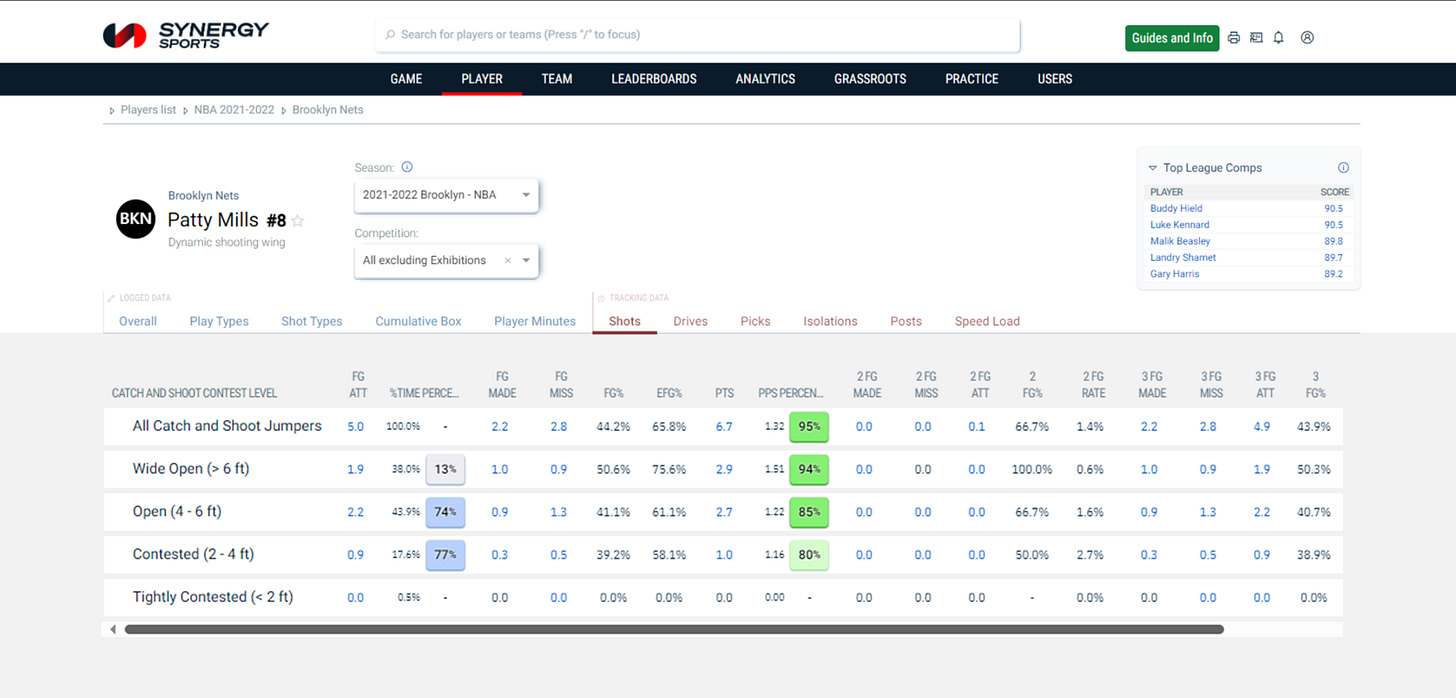This screenshot has width=1456, height=698.
Task: Go to Brooklyn Nets breadcrumb
Action: click(328, 110)
